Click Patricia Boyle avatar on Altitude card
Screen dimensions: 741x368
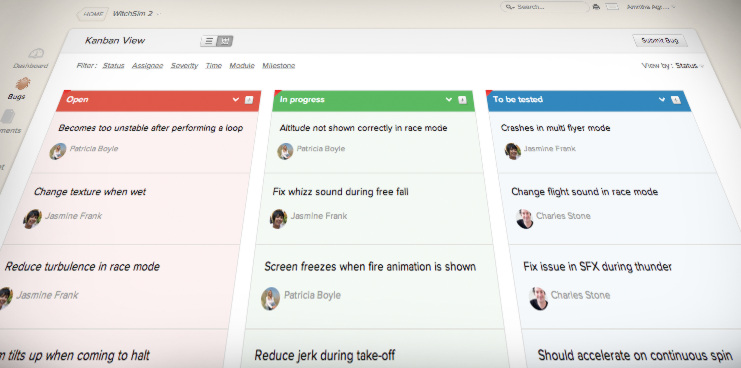pyautogui.click(x=285, y=151)
